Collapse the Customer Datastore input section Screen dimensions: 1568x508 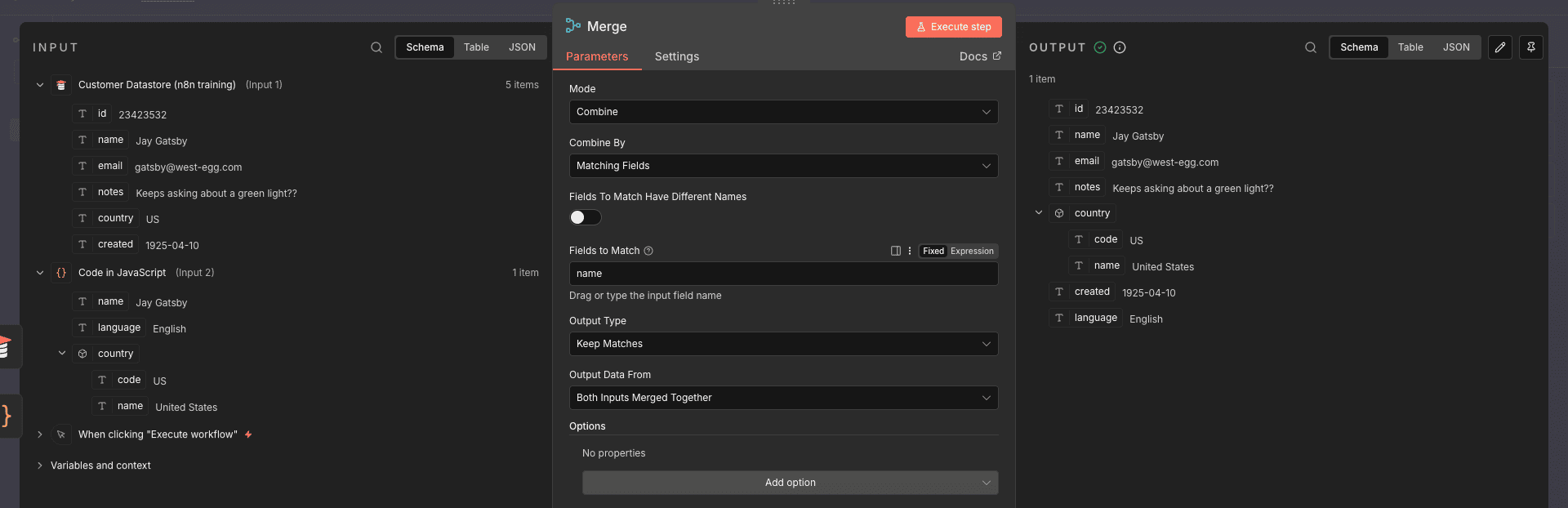(x=40, y=85)
